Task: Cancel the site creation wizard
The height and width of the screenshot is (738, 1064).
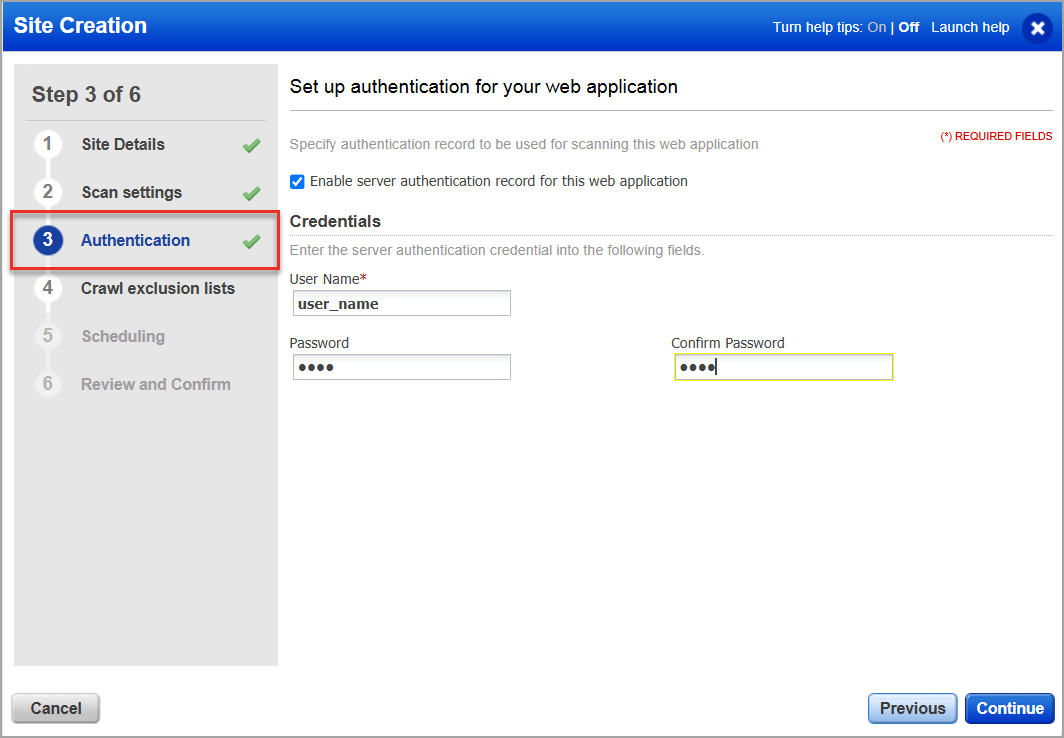Action: 56,708
